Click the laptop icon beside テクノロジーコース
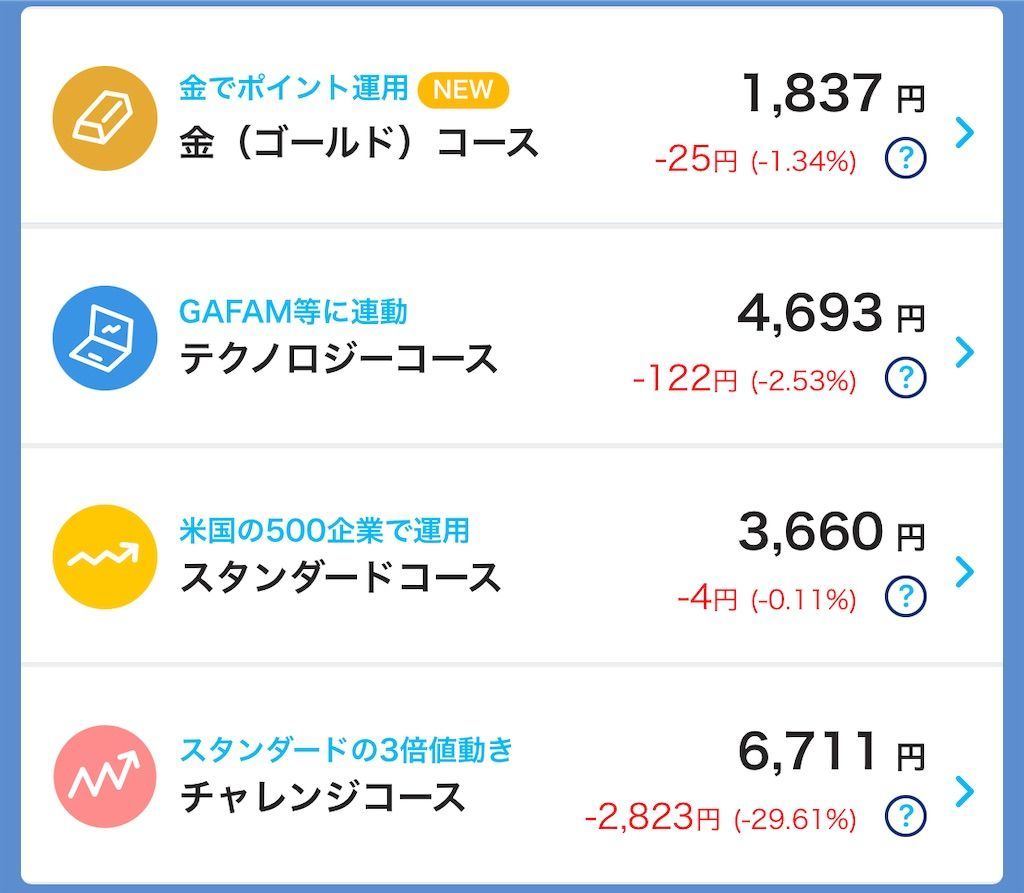This screenshot has width=1024, height=893. click(x=106, y=337)
